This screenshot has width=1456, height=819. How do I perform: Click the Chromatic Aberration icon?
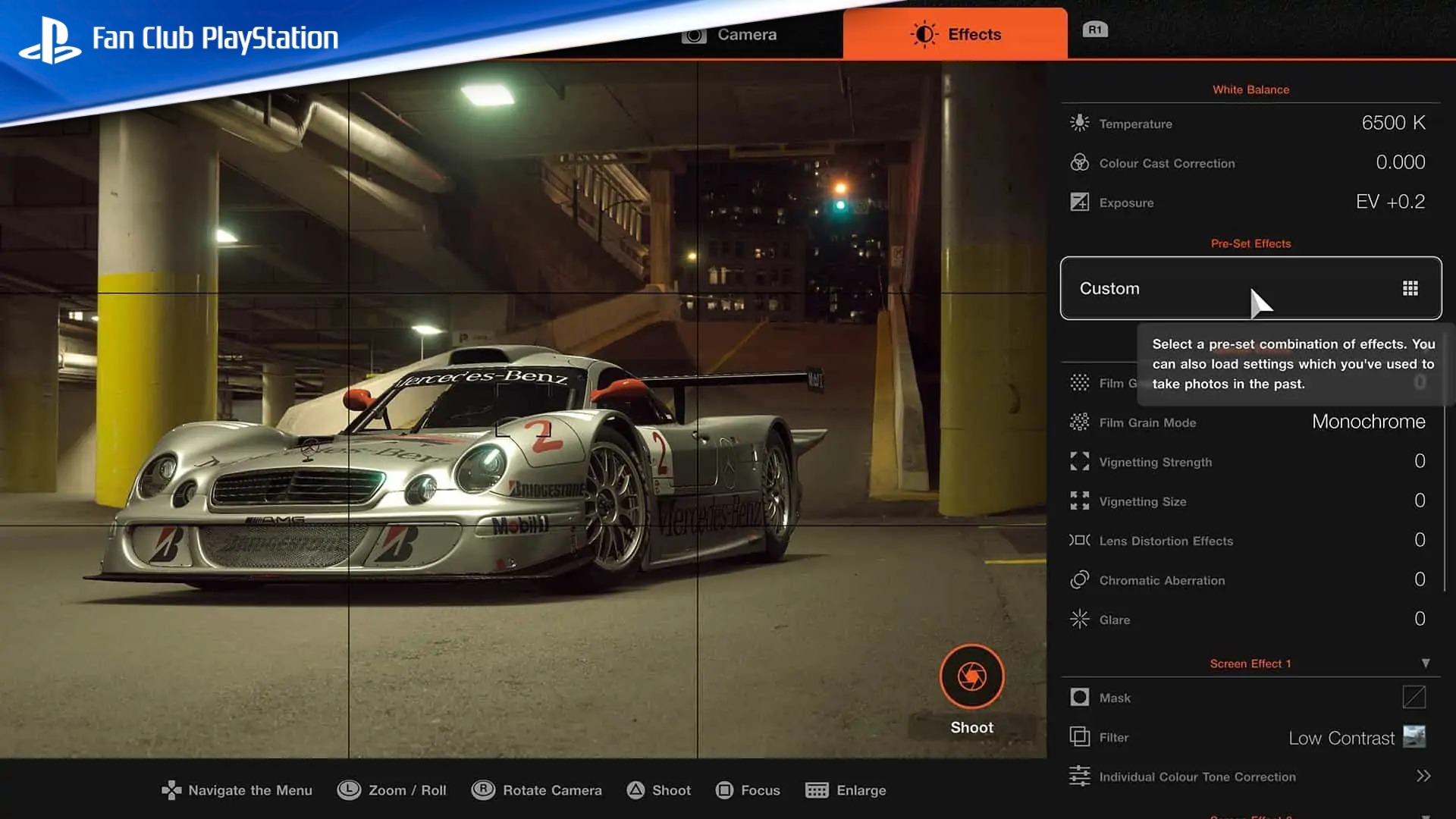[x=1080, y=579]
